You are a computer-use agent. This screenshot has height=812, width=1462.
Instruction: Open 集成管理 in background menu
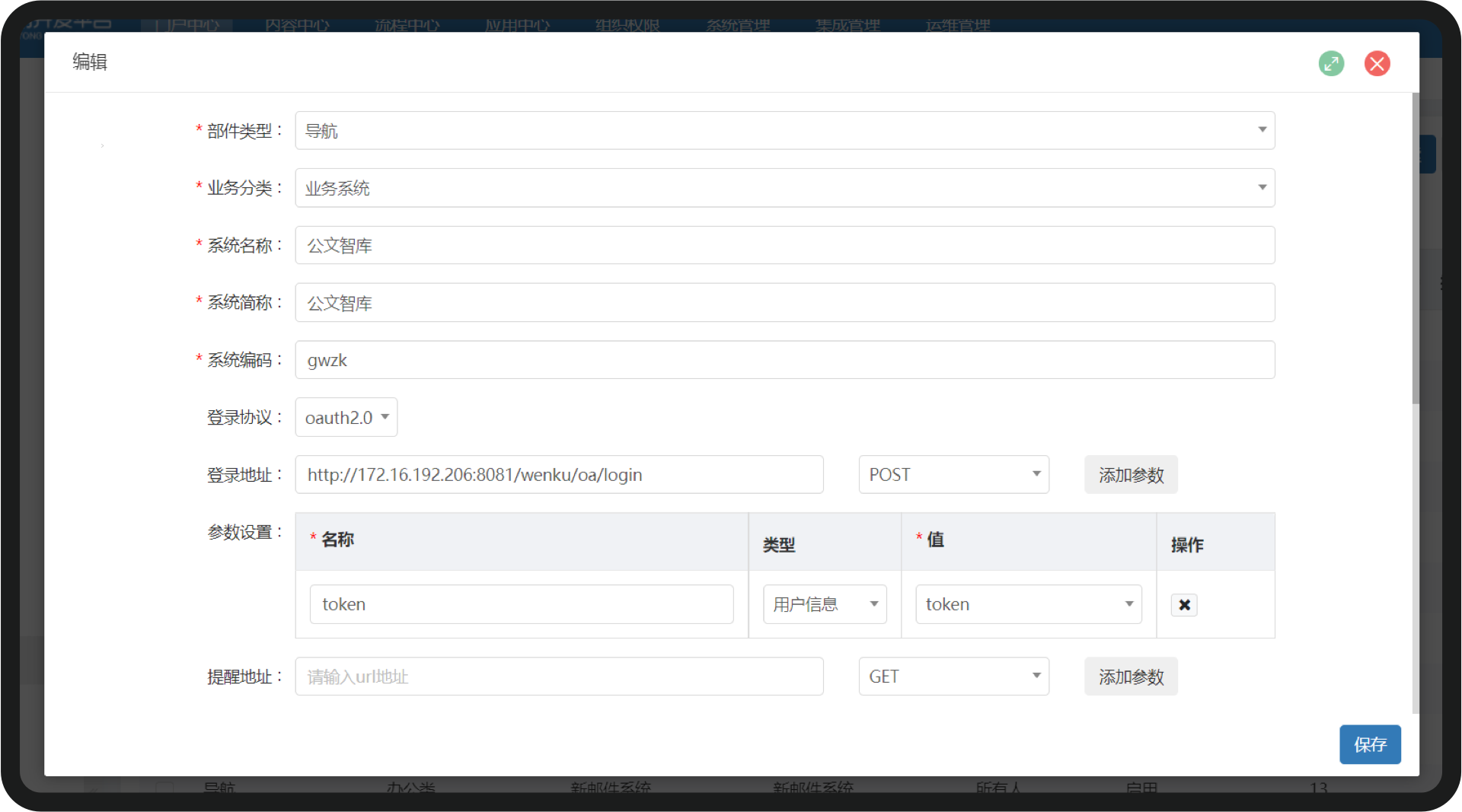[x=848, y=25]
